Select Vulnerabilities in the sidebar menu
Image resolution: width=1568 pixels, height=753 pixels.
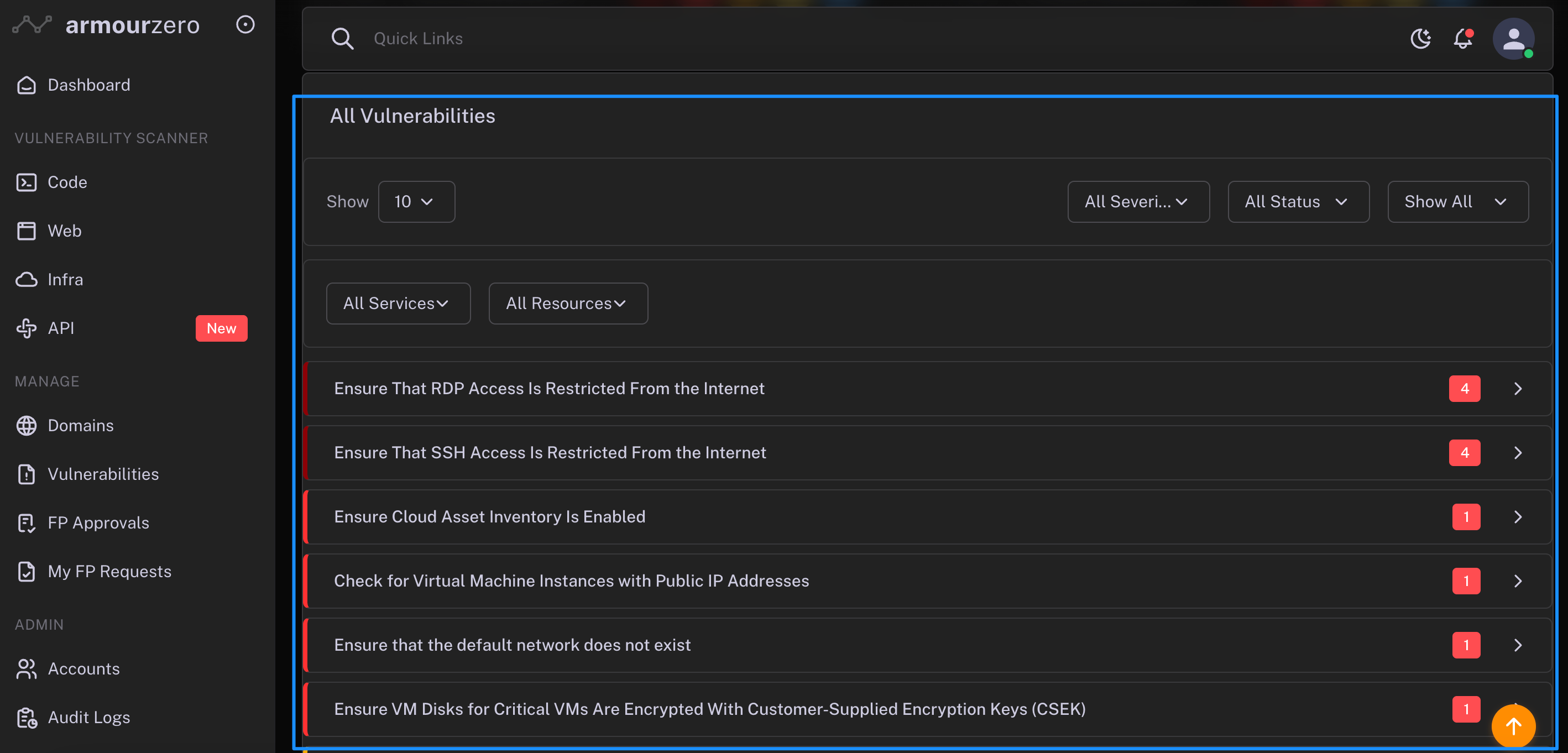coord(103,474)
